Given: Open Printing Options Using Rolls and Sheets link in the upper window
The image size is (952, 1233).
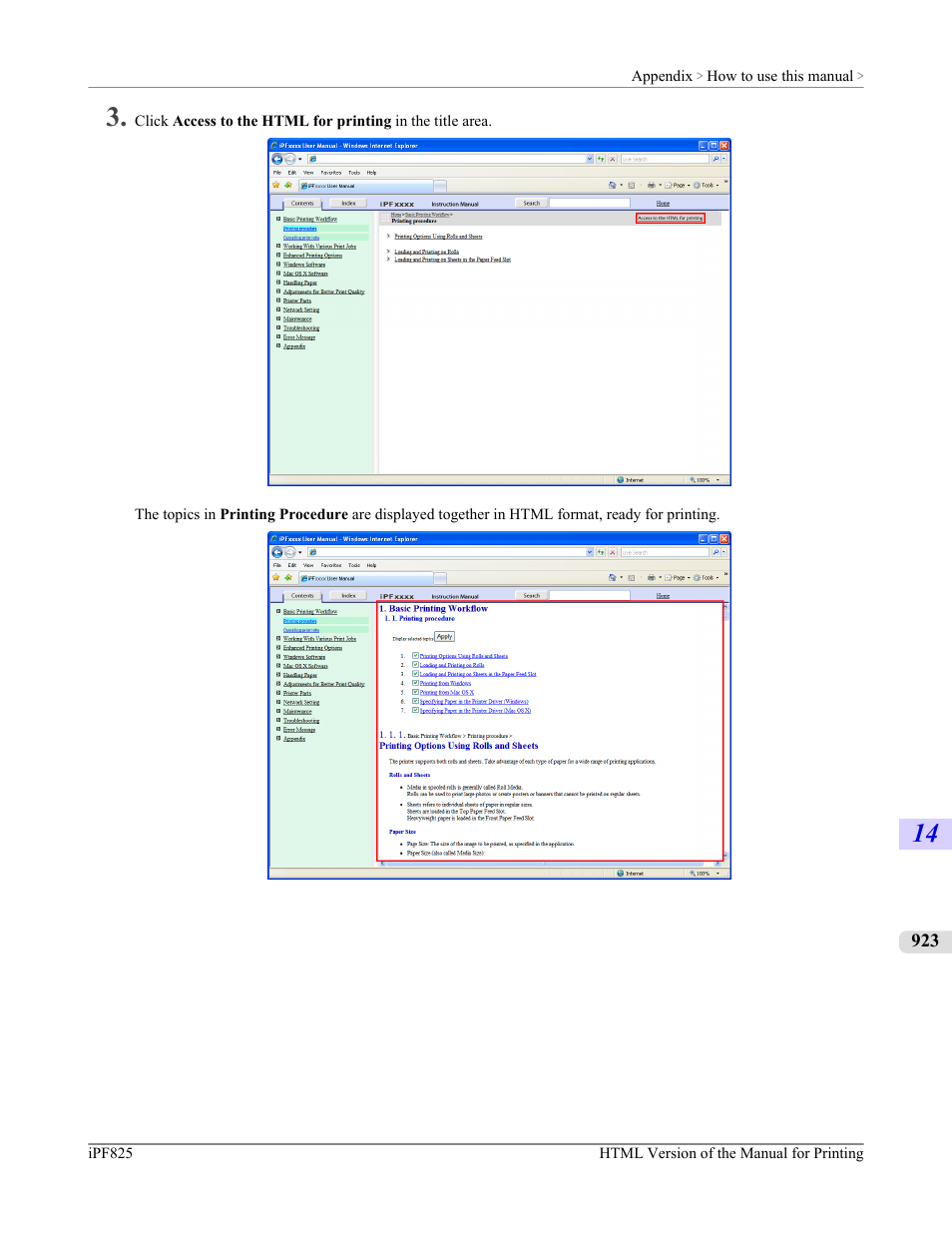Looking at the screenshot, I should (x=438, y=237).
